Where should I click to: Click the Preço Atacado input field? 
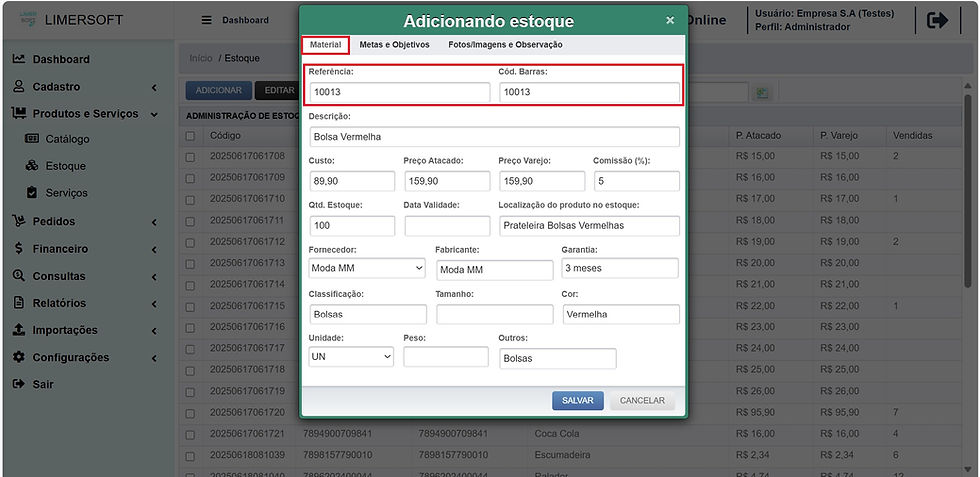click(x=447, y=181)
